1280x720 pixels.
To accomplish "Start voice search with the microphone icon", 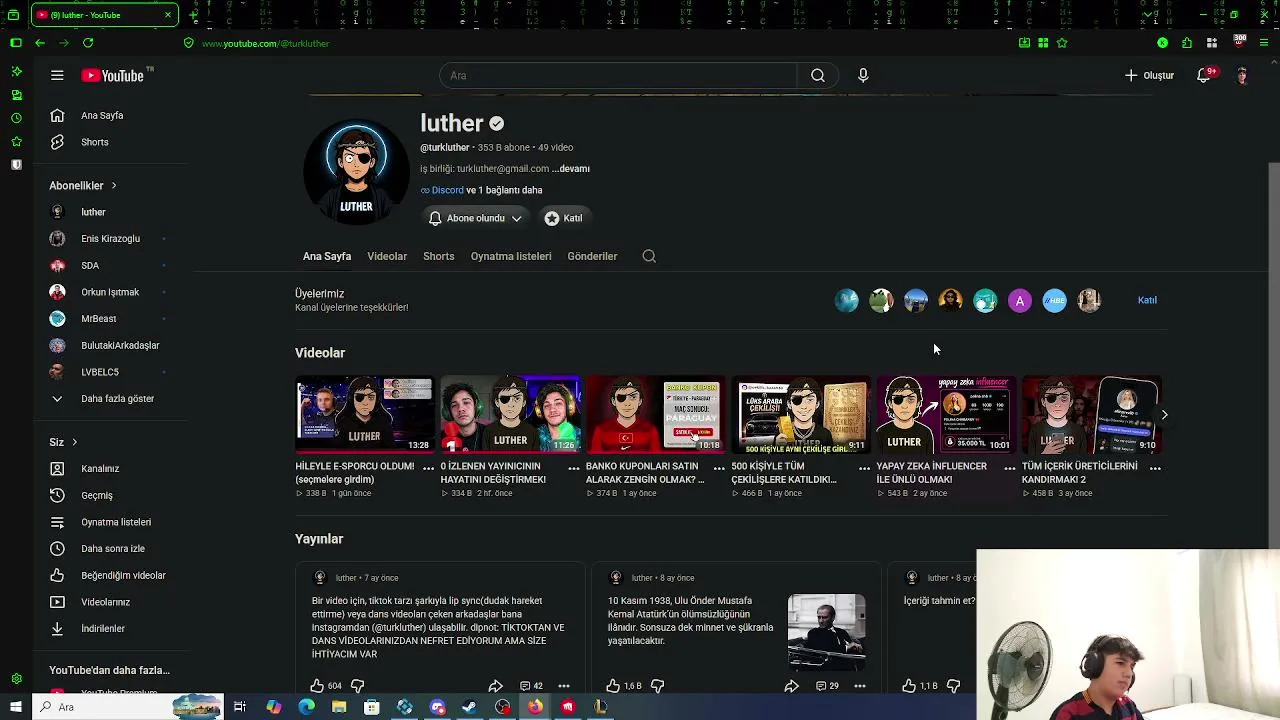I will [x=863, y=75].
